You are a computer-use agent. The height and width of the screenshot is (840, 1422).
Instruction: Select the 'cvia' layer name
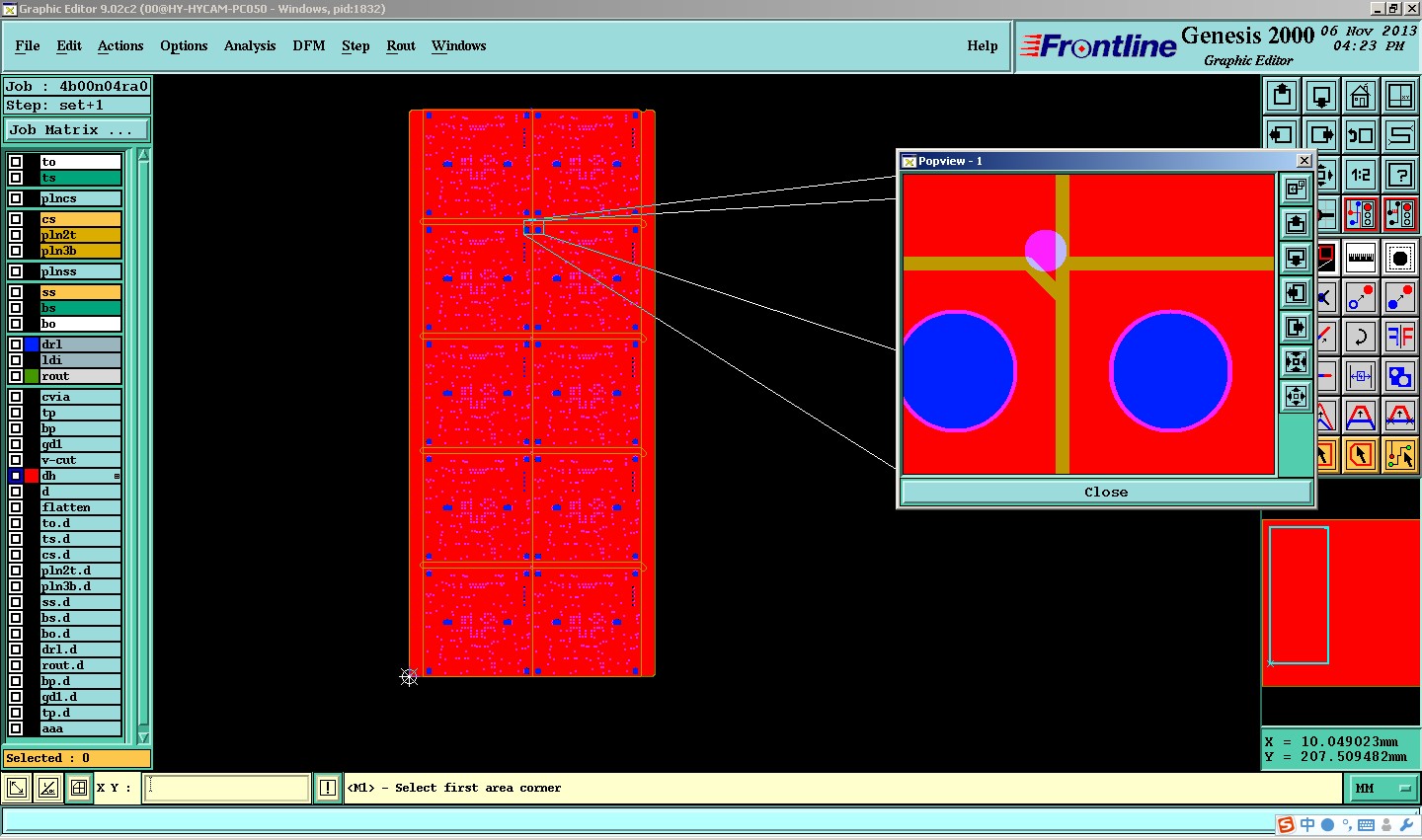coord(80,397)
